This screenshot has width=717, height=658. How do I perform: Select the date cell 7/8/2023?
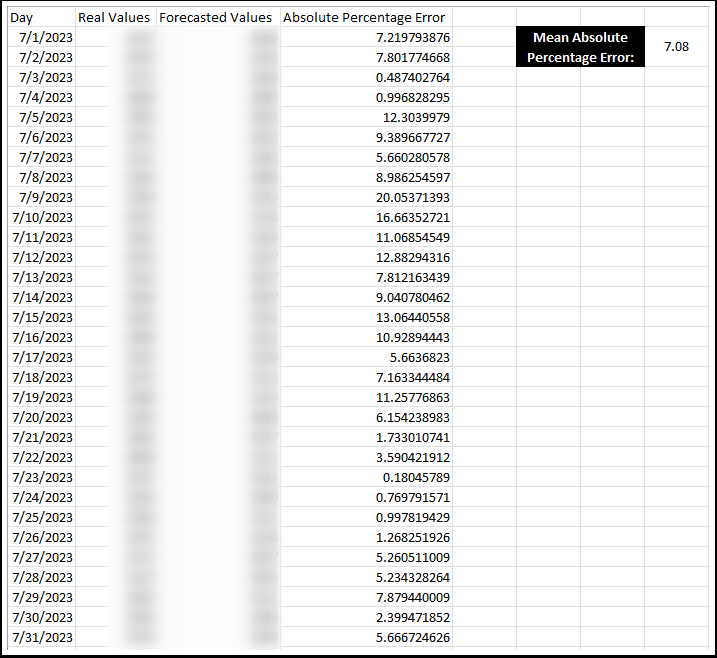pos(42,177)
